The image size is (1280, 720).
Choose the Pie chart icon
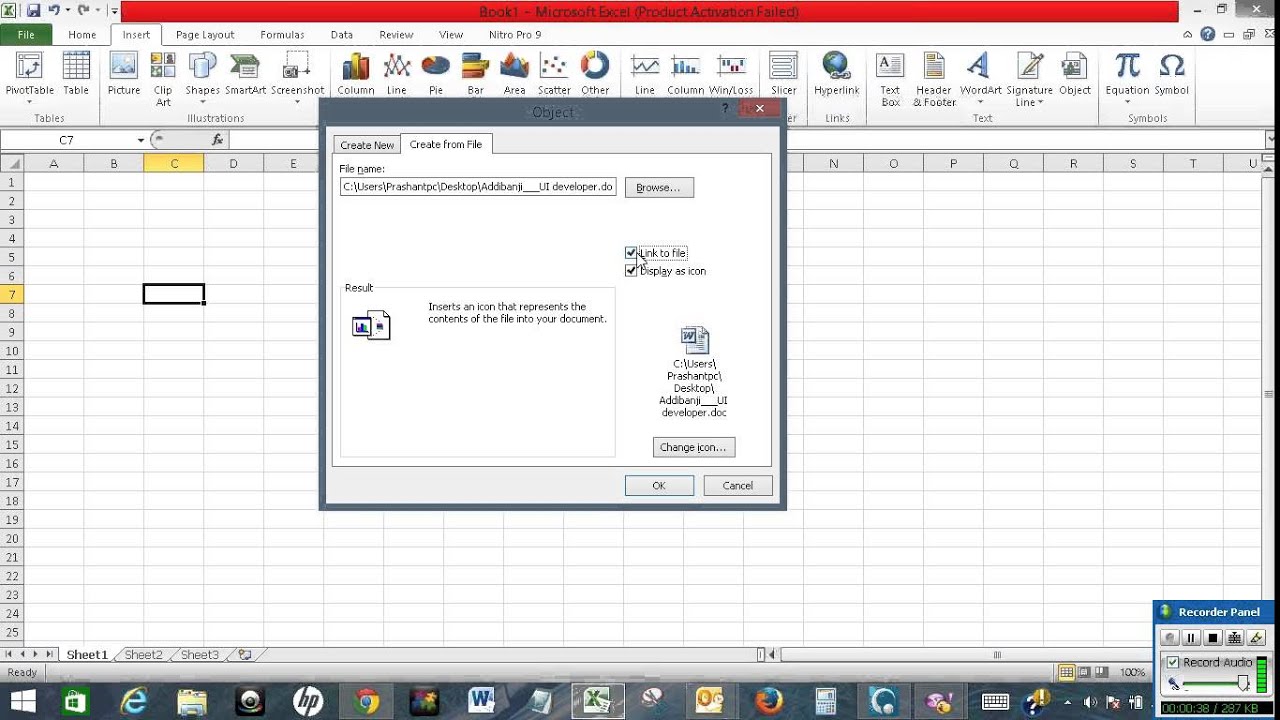(x=436, y=74)
